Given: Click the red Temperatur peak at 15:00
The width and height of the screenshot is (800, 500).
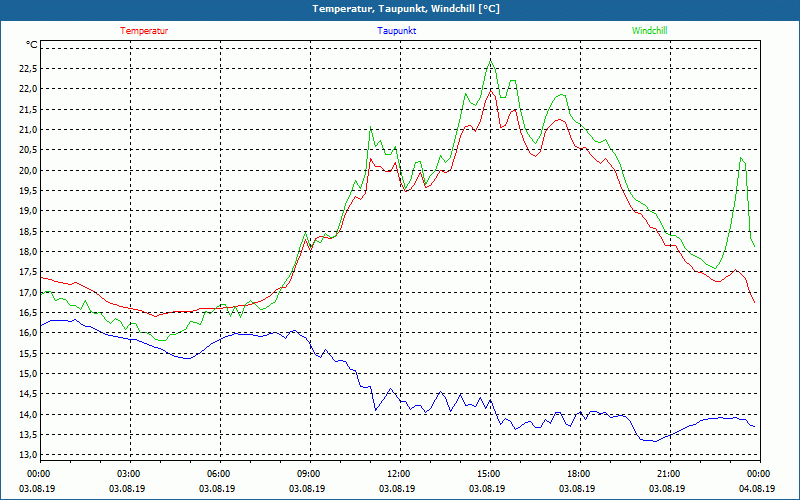Looking at the screenshot, I should [491, 90].
